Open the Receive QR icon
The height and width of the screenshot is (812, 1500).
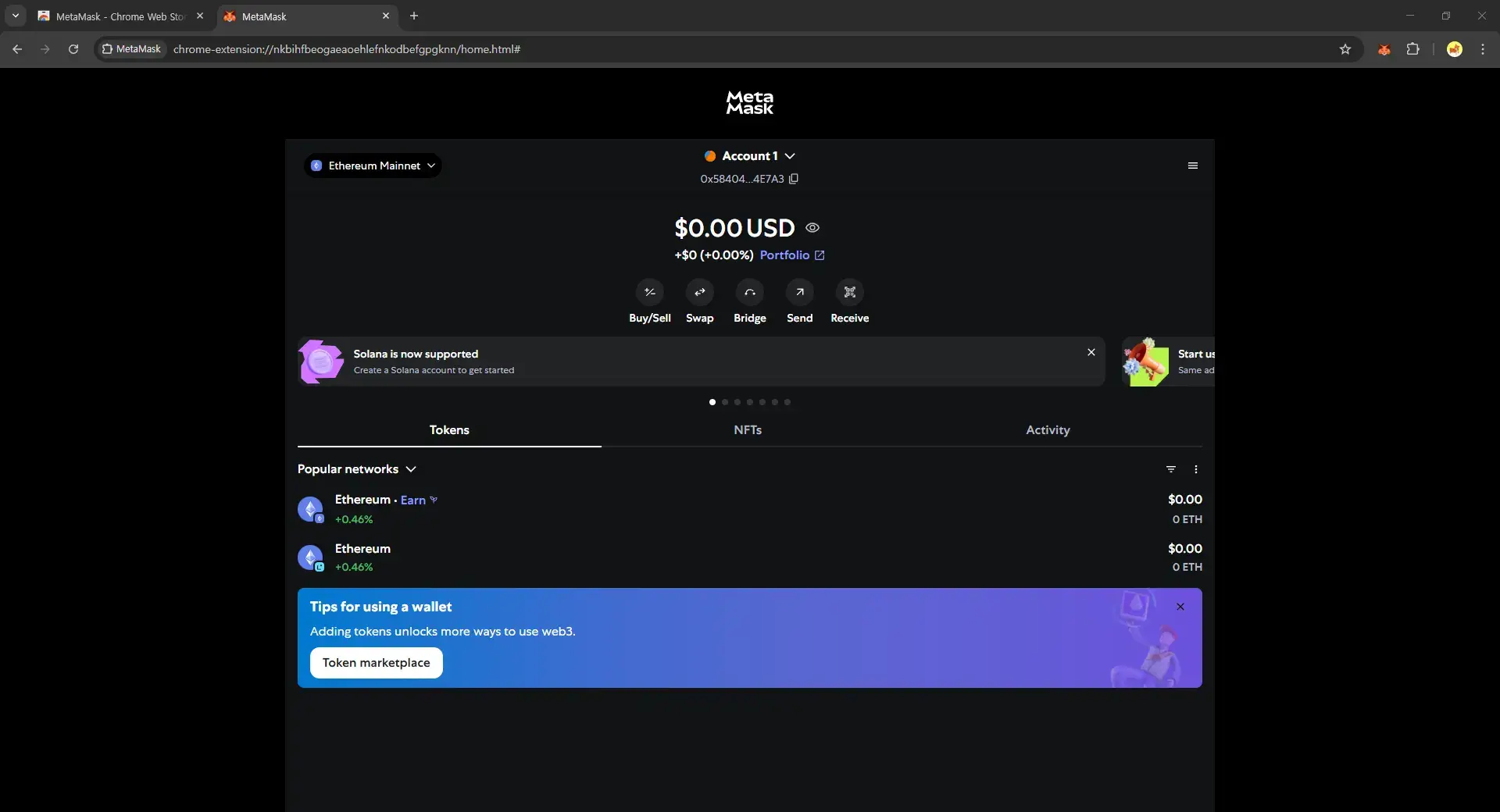(x=849, y=292)
